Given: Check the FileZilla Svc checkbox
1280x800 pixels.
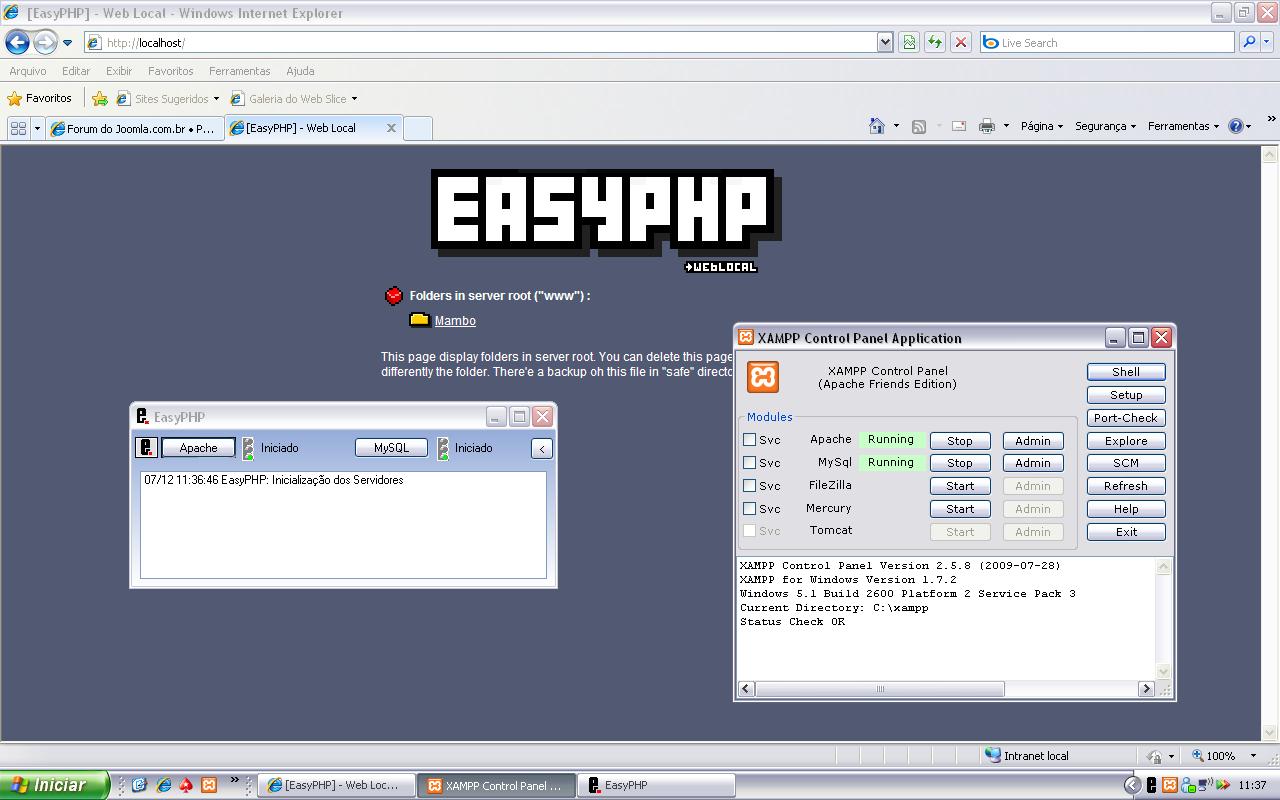Looking at the screenshot, I should coord(749,485).
